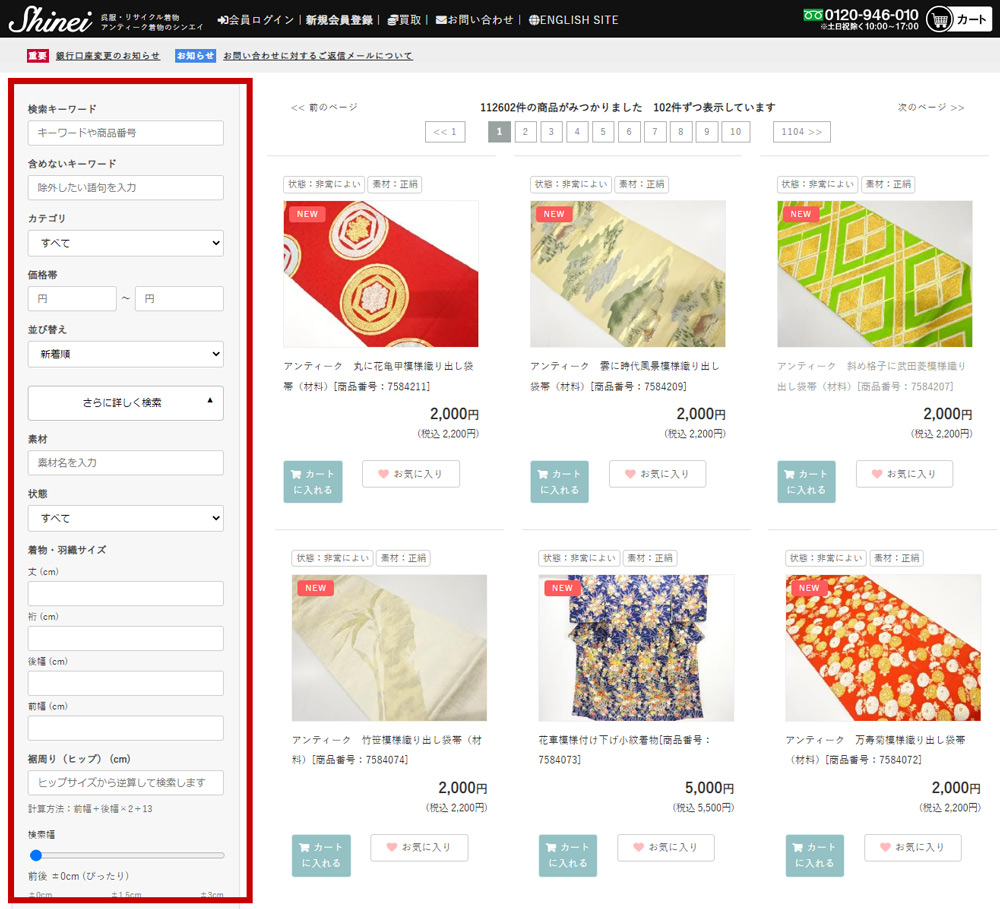Open the 状態 condition dropdown
Image resolution: width=1000 pixels, height=909 pixels.
coord(125,518)
